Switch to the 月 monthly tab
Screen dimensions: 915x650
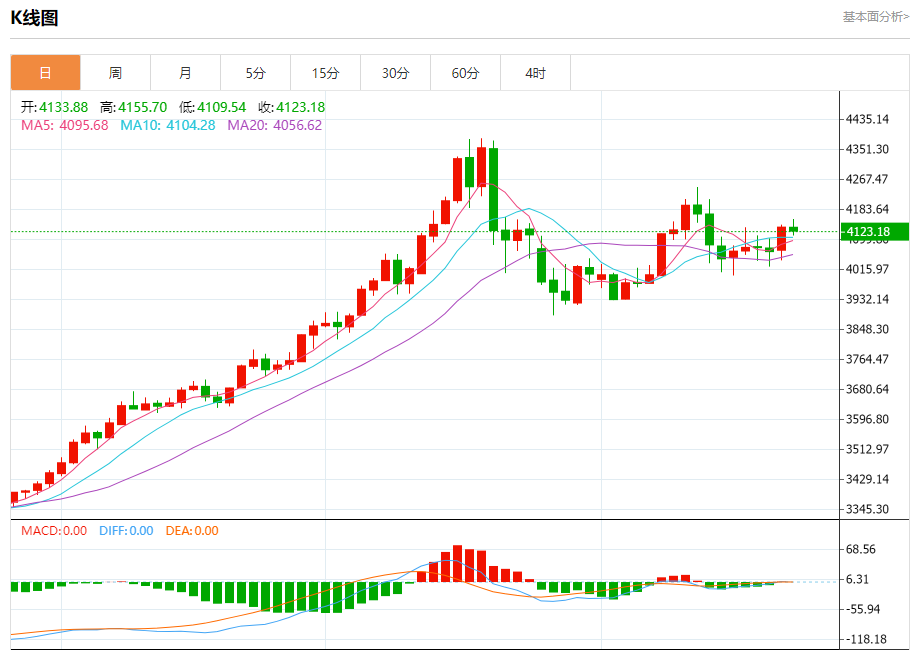186,73
